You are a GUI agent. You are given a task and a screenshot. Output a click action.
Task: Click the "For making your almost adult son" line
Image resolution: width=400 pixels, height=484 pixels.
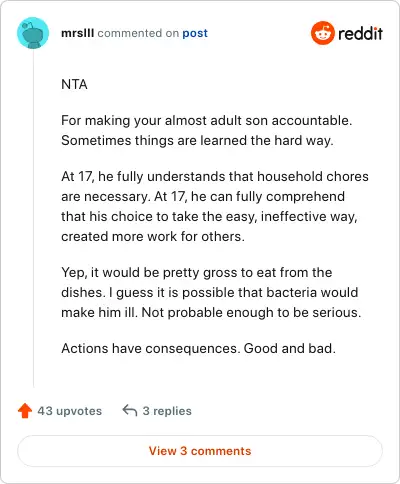point(207,120)
